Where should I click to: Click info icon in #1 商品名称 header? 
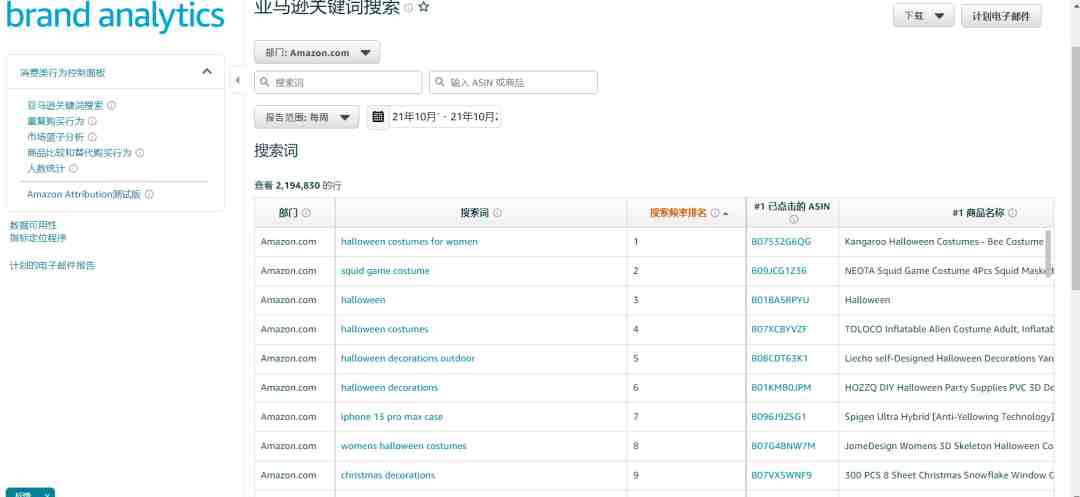pyautogui.click(x=1012, y=213)
